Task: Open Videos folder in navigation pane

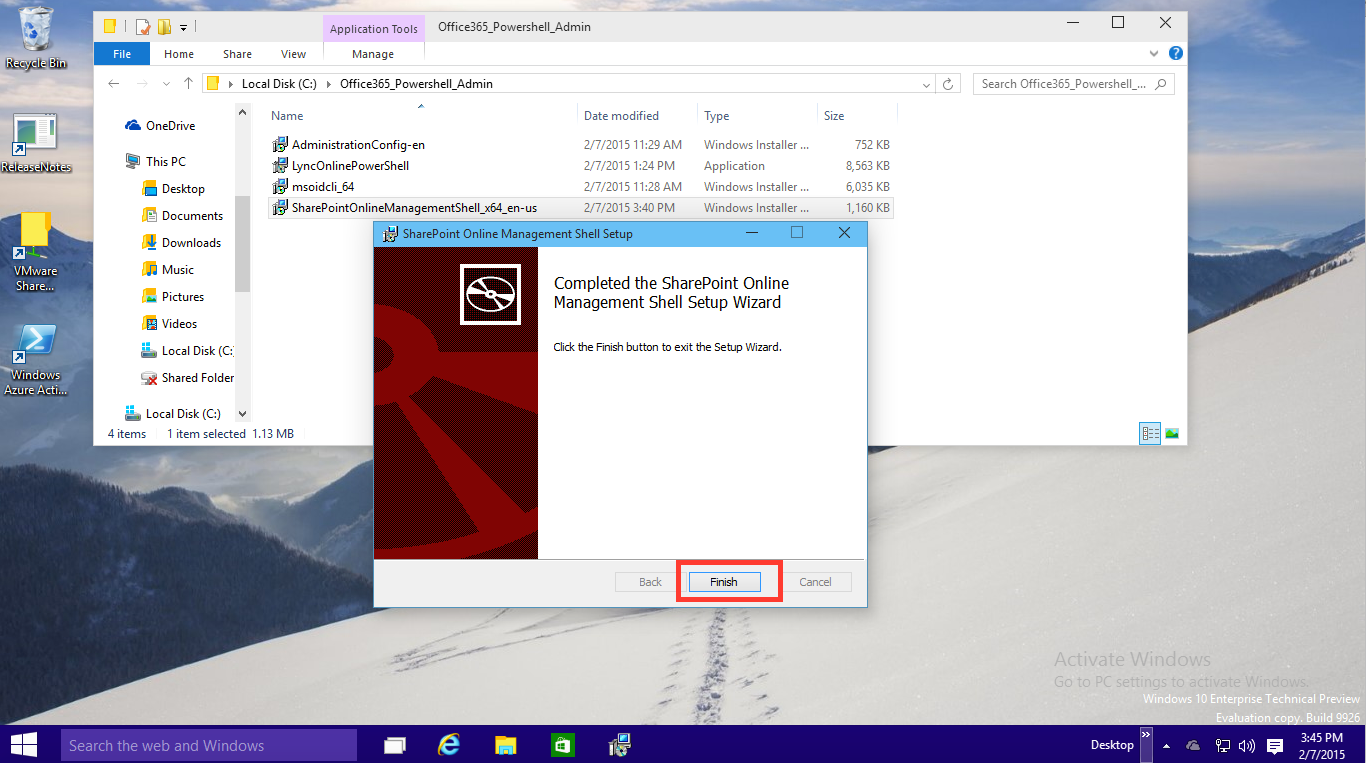Action: point(169,324)
